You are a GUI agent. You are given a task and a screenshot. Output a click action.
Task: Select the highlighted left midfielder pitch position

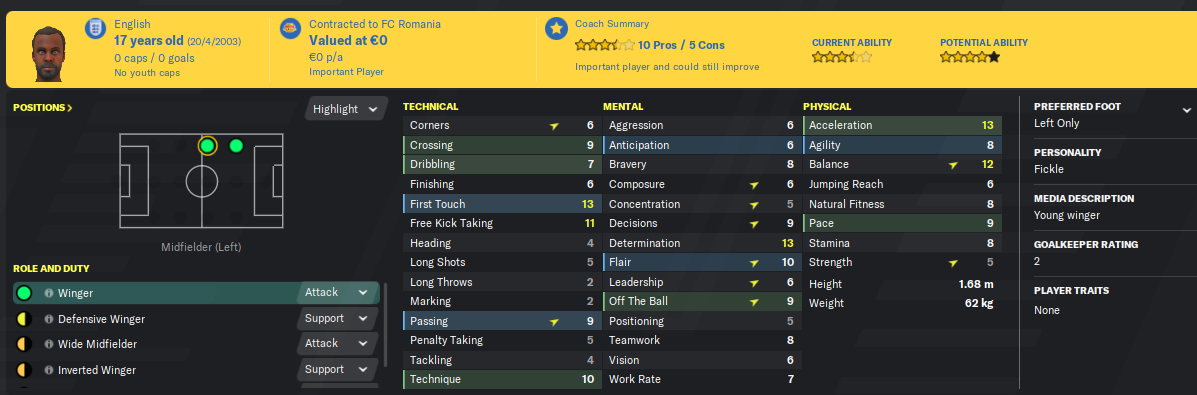coord(207,146)
